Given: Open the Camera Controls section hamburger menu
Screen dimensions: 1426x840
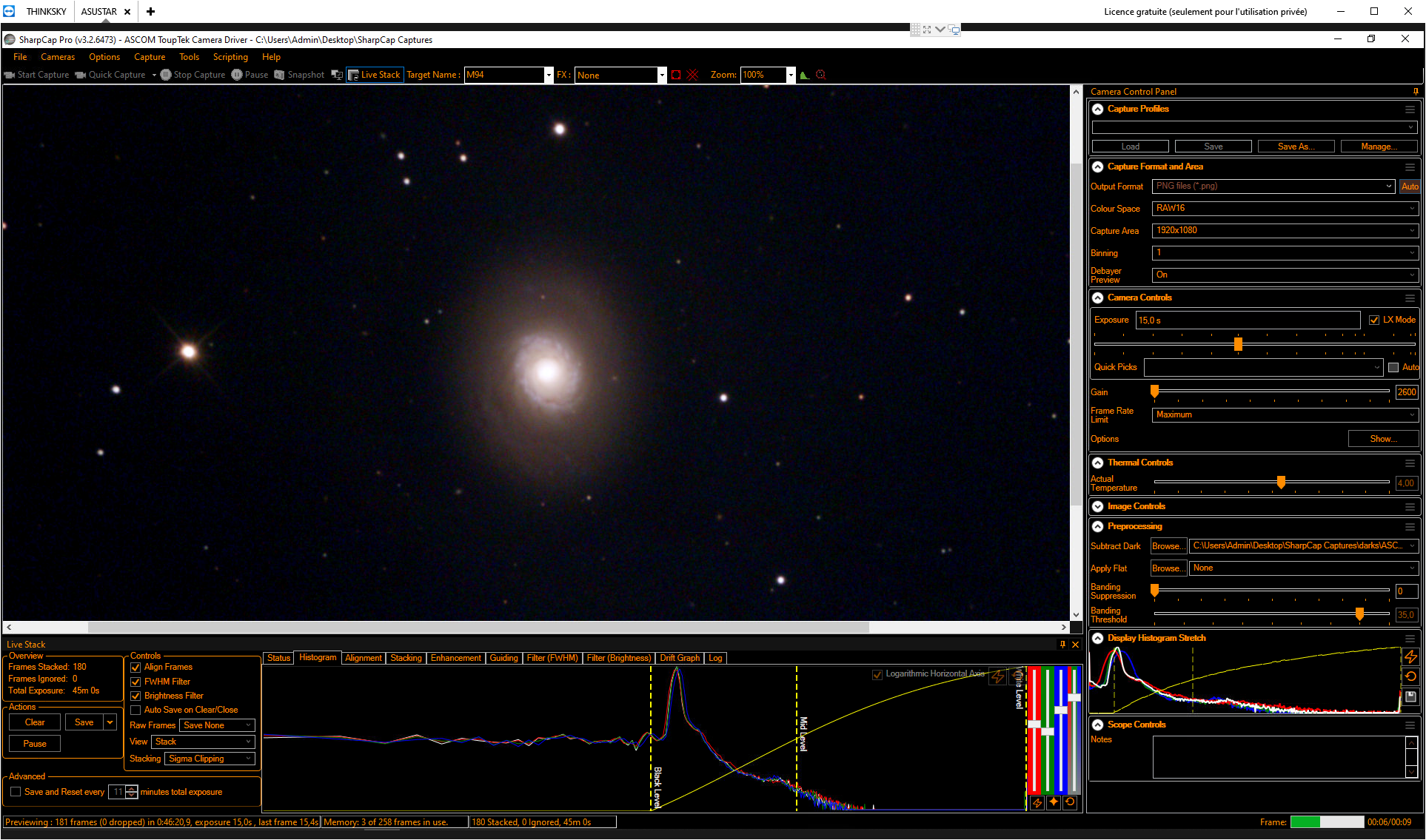Looking at the screenshot, I should coord(1410,298).
